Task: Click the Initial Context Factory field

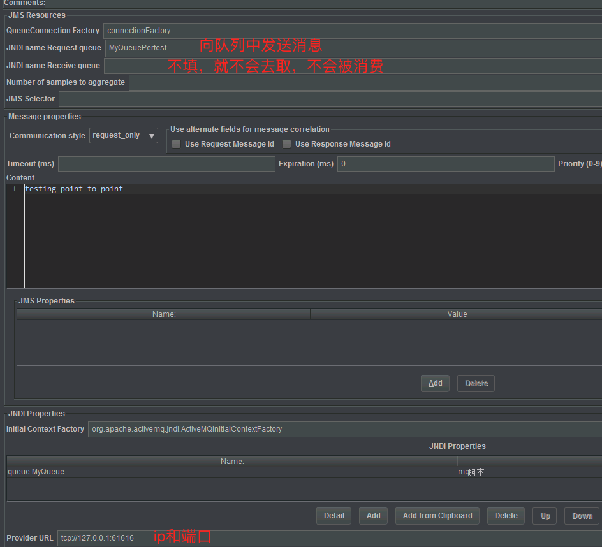Action: [x=340, y=429]
